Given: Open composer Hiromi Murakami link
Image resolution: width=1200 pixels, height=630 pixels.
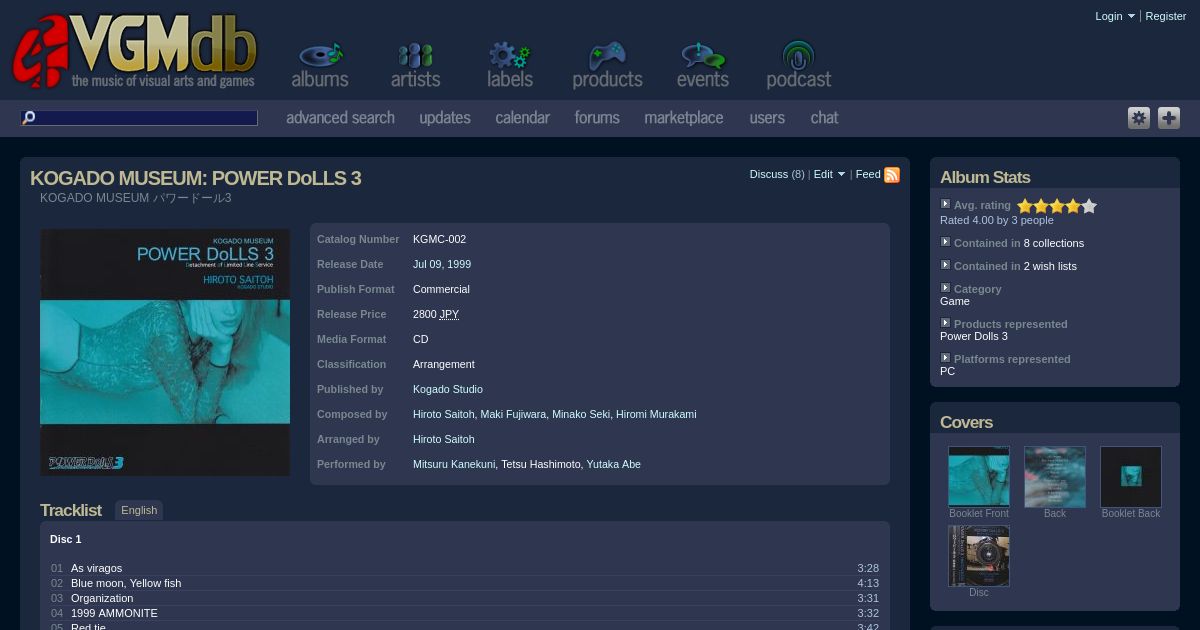Looking at the screenshot, I should point(656,414).
